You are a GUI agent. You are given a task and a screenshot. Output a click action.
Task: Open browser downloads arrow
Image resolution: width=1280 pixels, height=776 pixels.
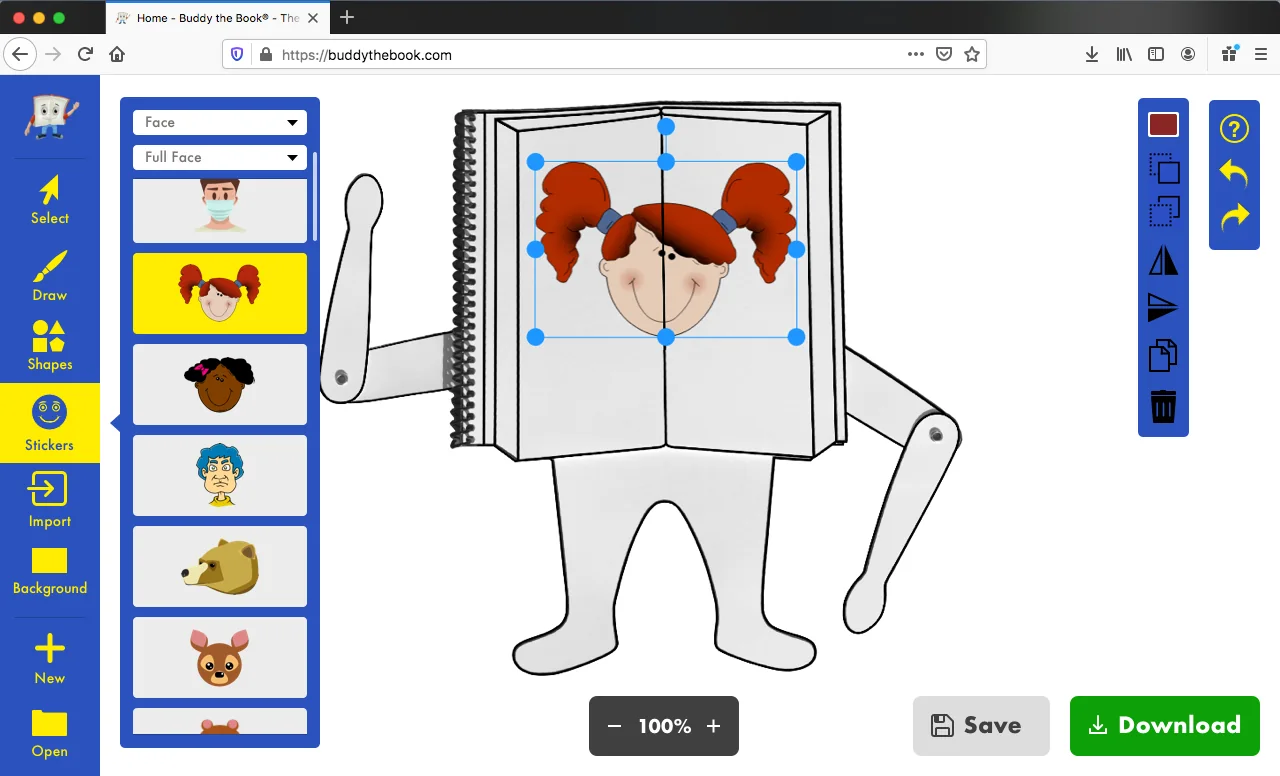pyautogui.click(x=1092, y=55)
